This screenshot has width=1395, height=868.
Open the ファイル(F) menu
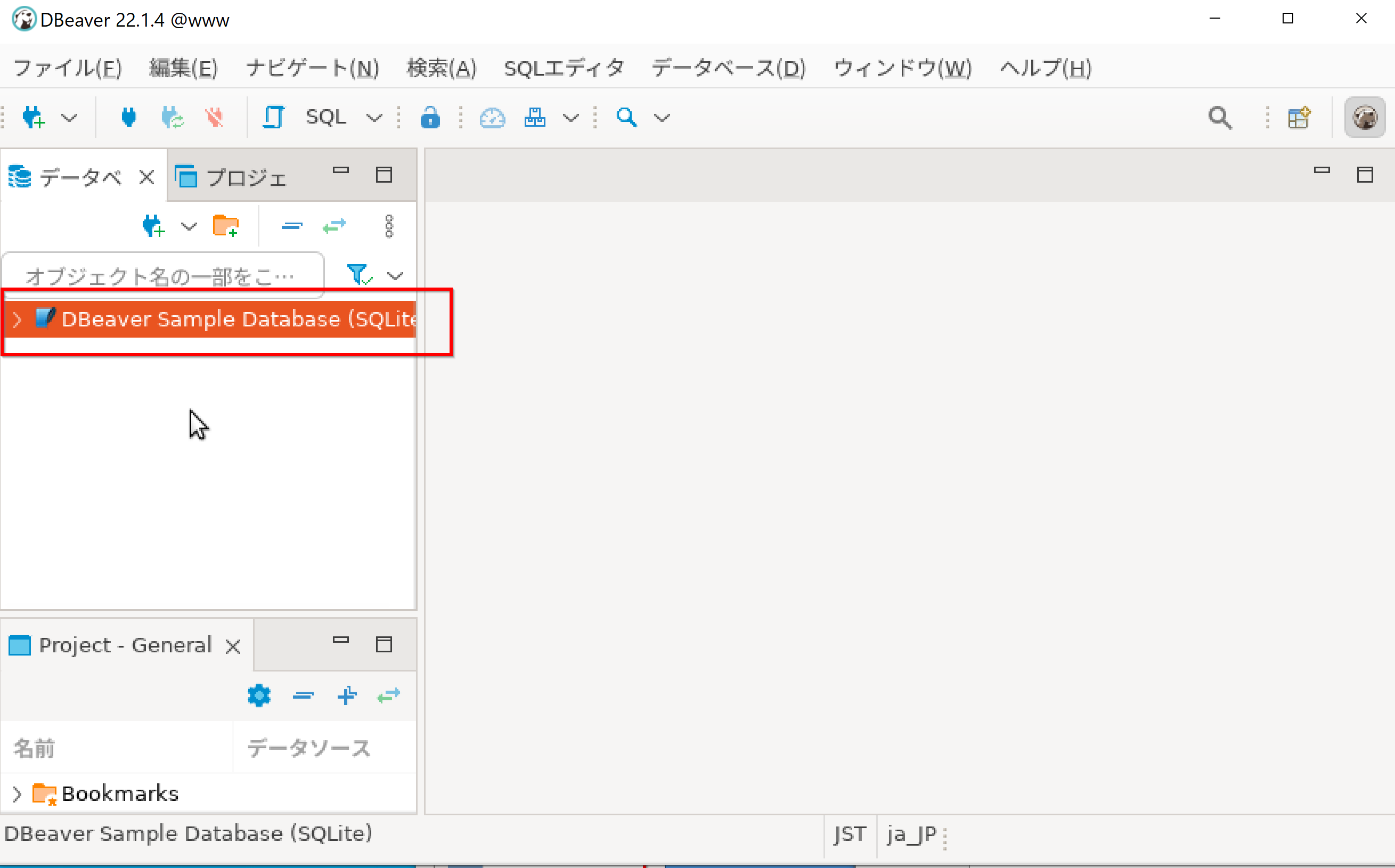click(x=67, y=68)
